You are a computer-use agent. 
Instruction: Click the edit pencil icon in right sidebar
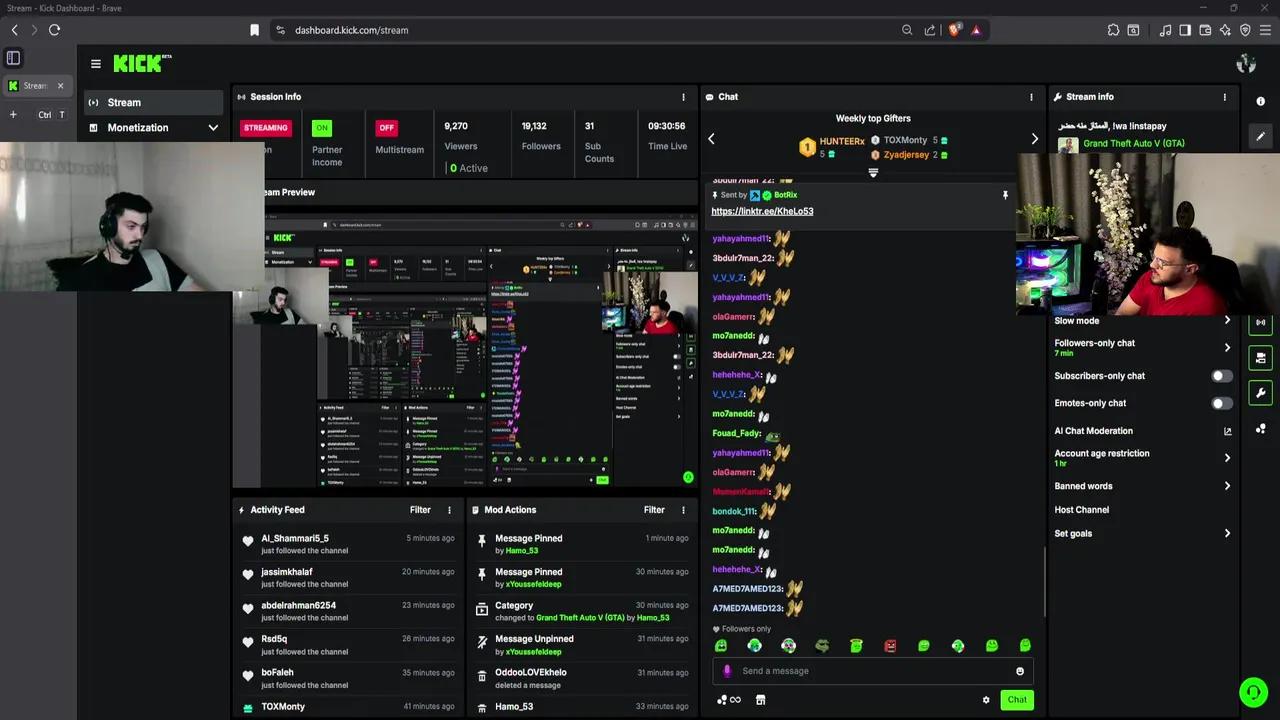tap(1260, 137)
